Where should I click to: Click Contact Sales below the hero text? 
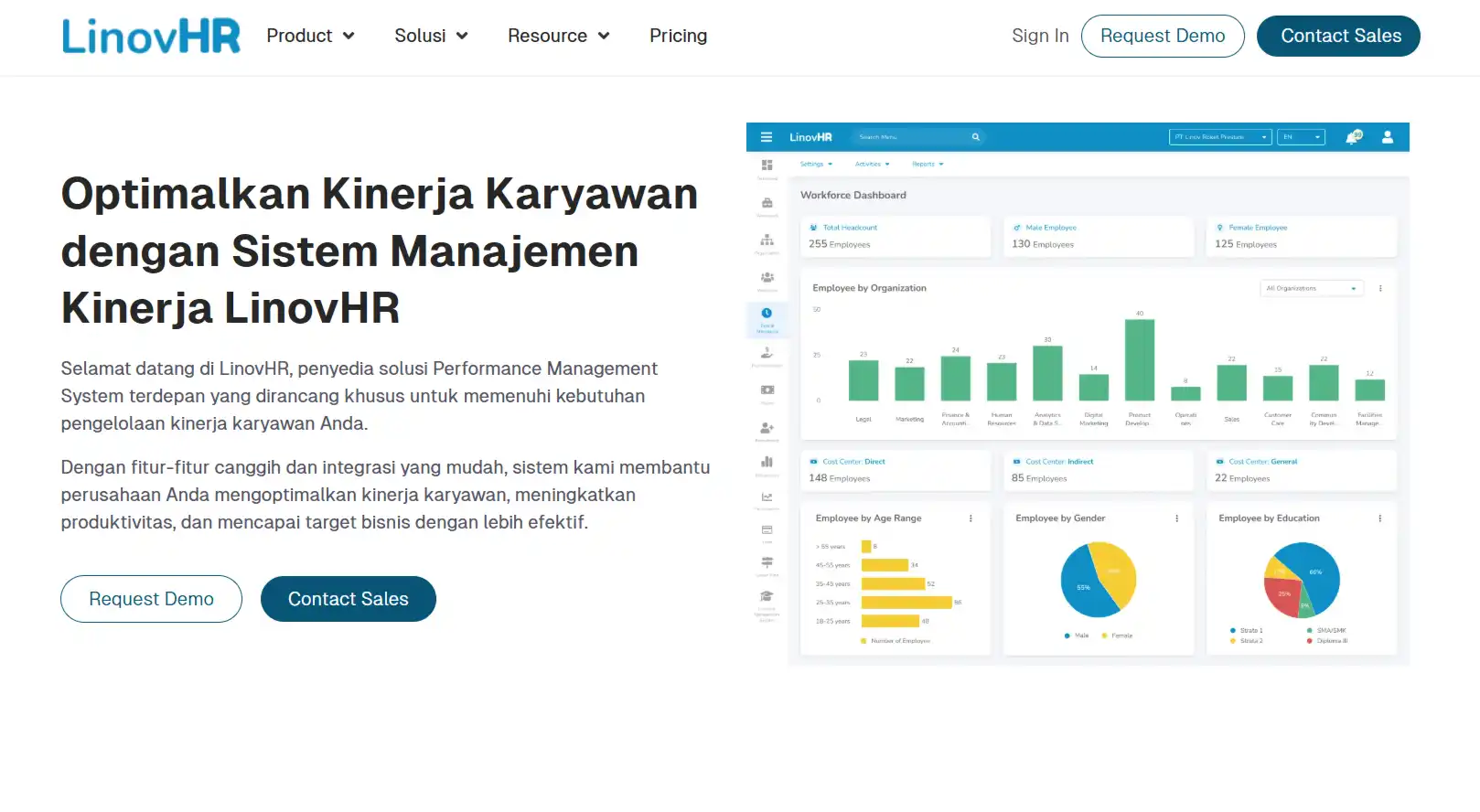point(349,599)
